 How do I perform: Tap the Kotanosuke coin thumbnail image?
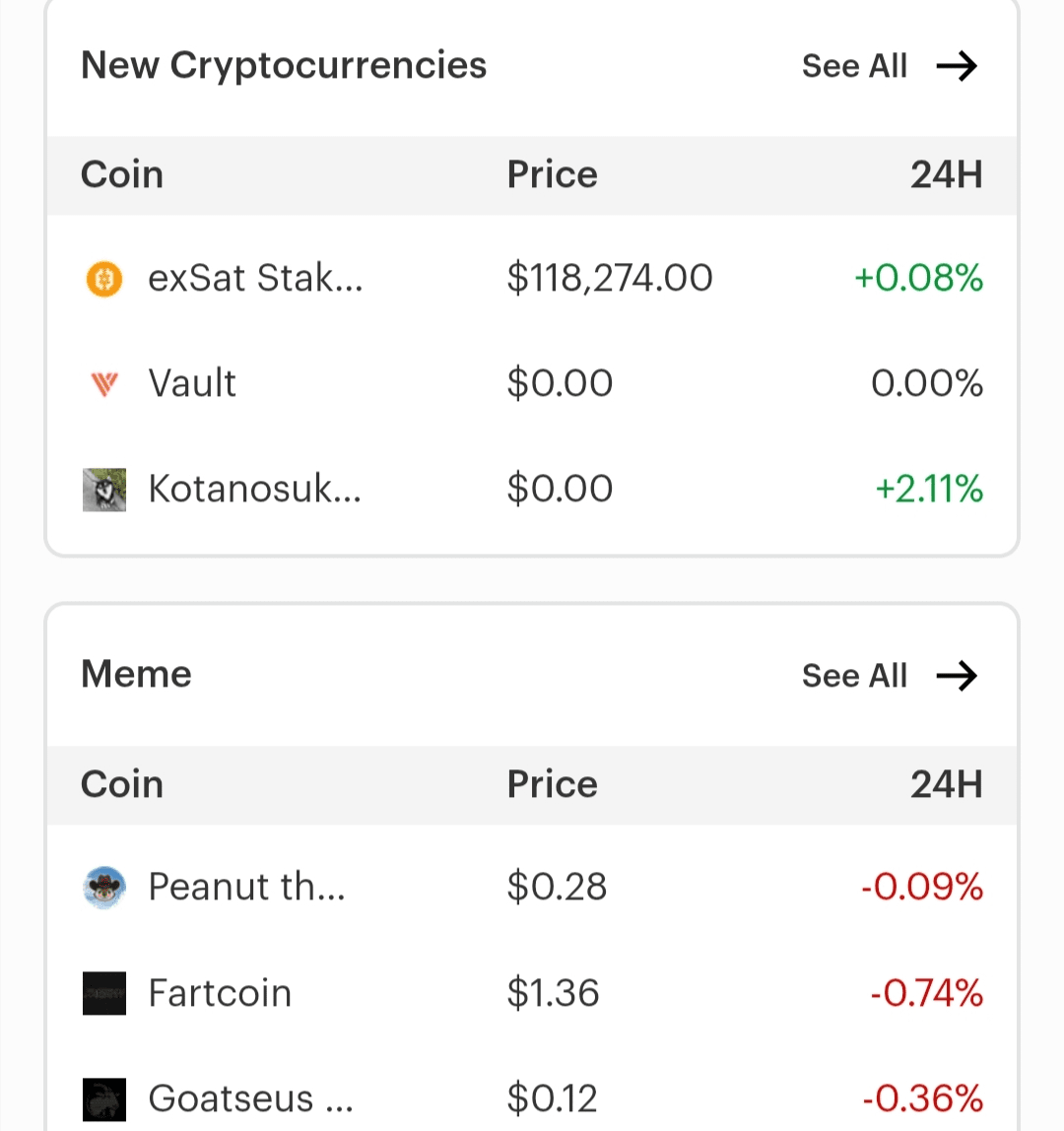pyautogui.click(x=103, y=489)
